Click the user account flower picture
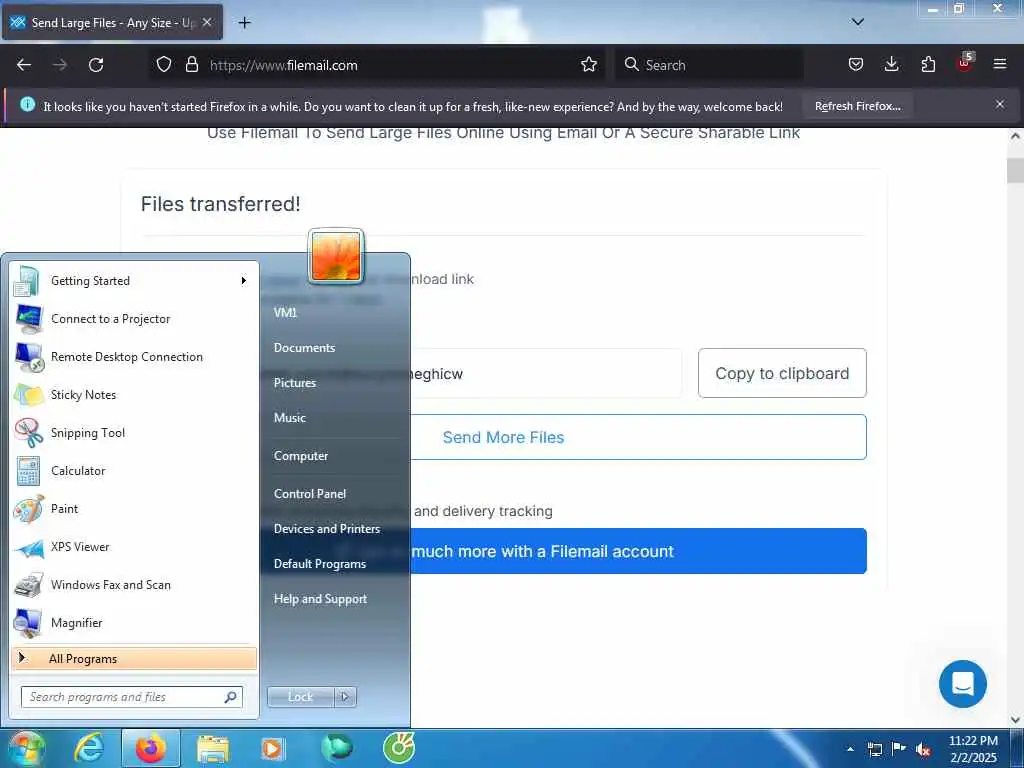 tap(336, 256)
